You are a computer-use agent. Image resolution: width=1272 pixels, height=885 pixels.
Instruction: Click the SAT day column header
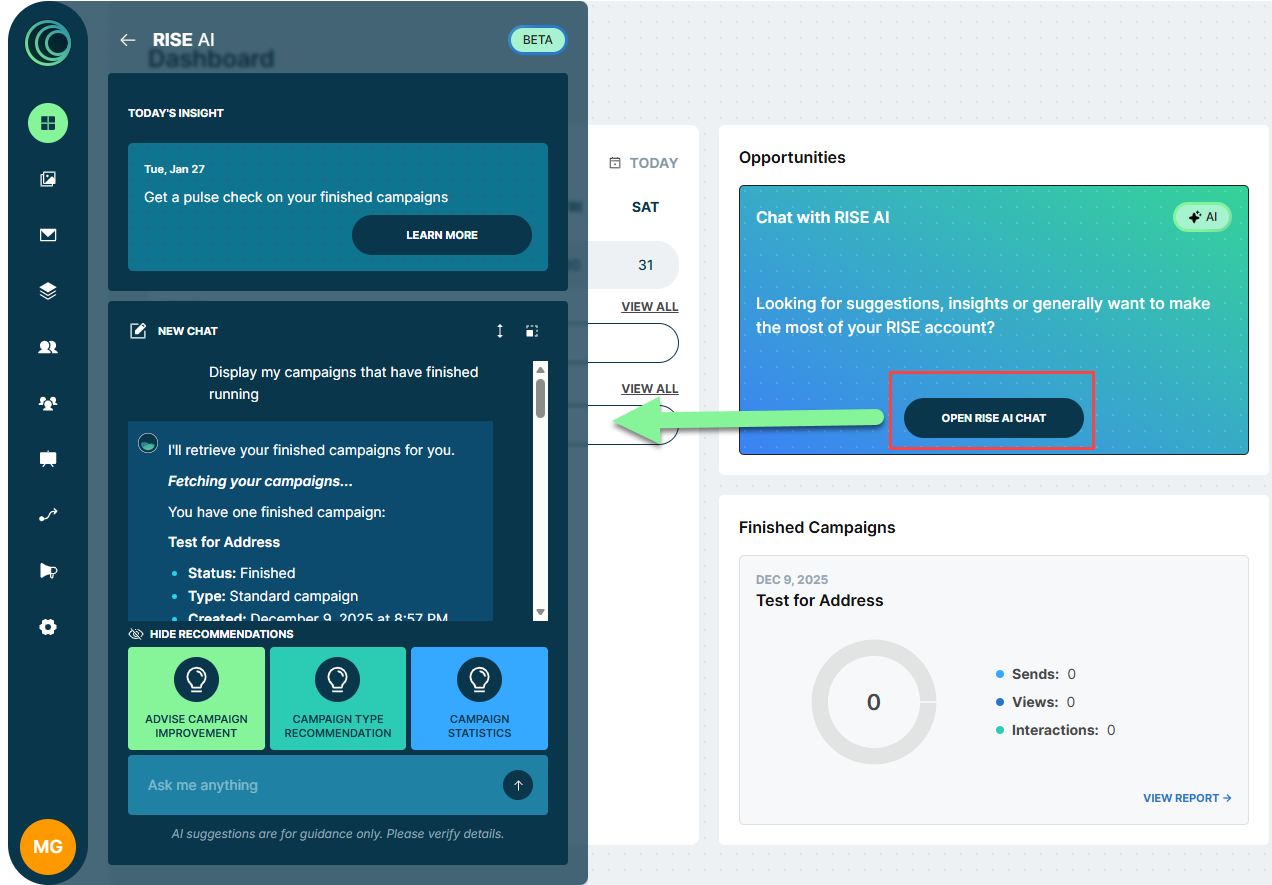click(x=646, y=207)
